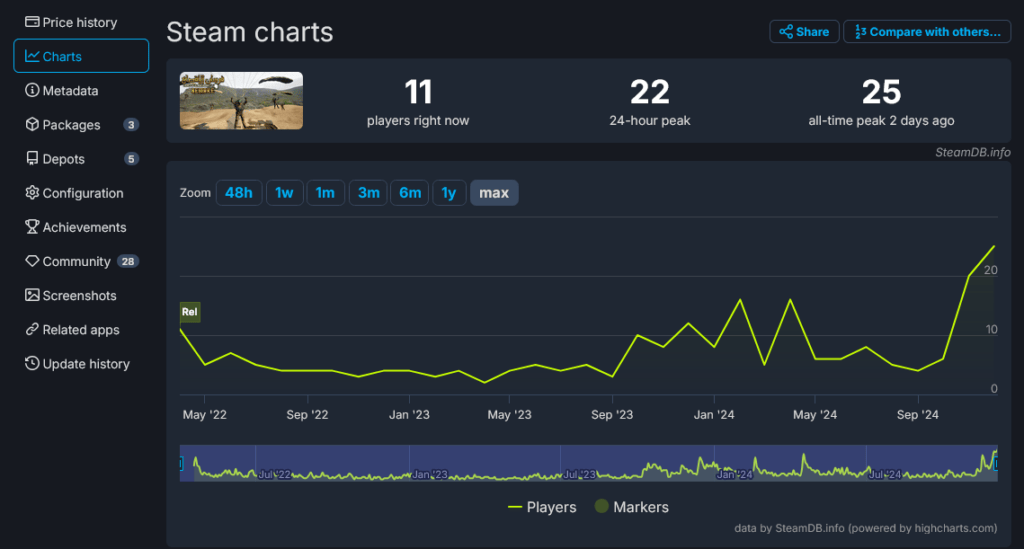This screenshot has width=1024, height=549.
Task: Click the Sep '23 x-axis label
Action: [x=612, y=415]
